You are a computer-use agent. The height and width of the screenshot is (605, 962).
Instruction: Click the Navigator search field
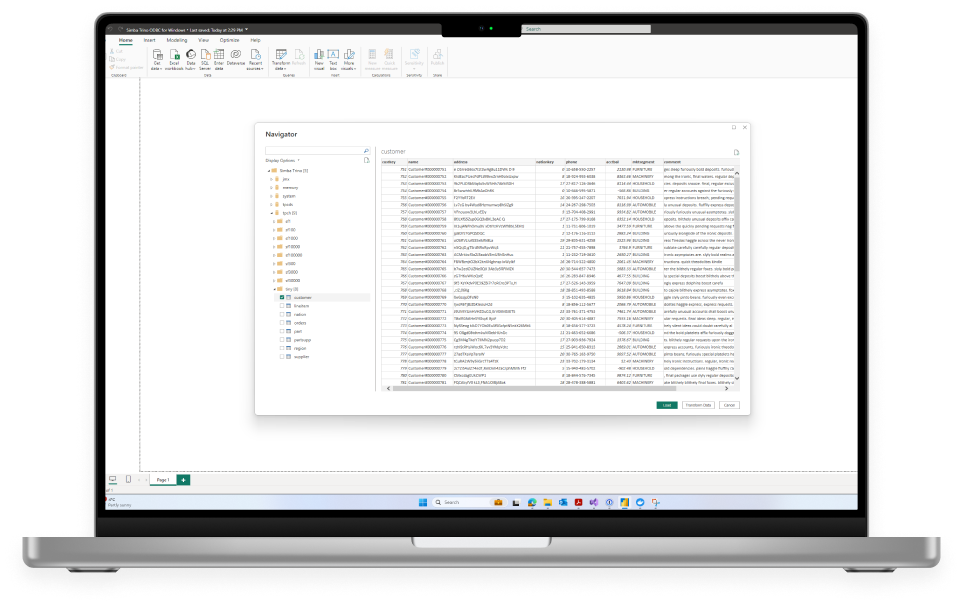(313, 151)
